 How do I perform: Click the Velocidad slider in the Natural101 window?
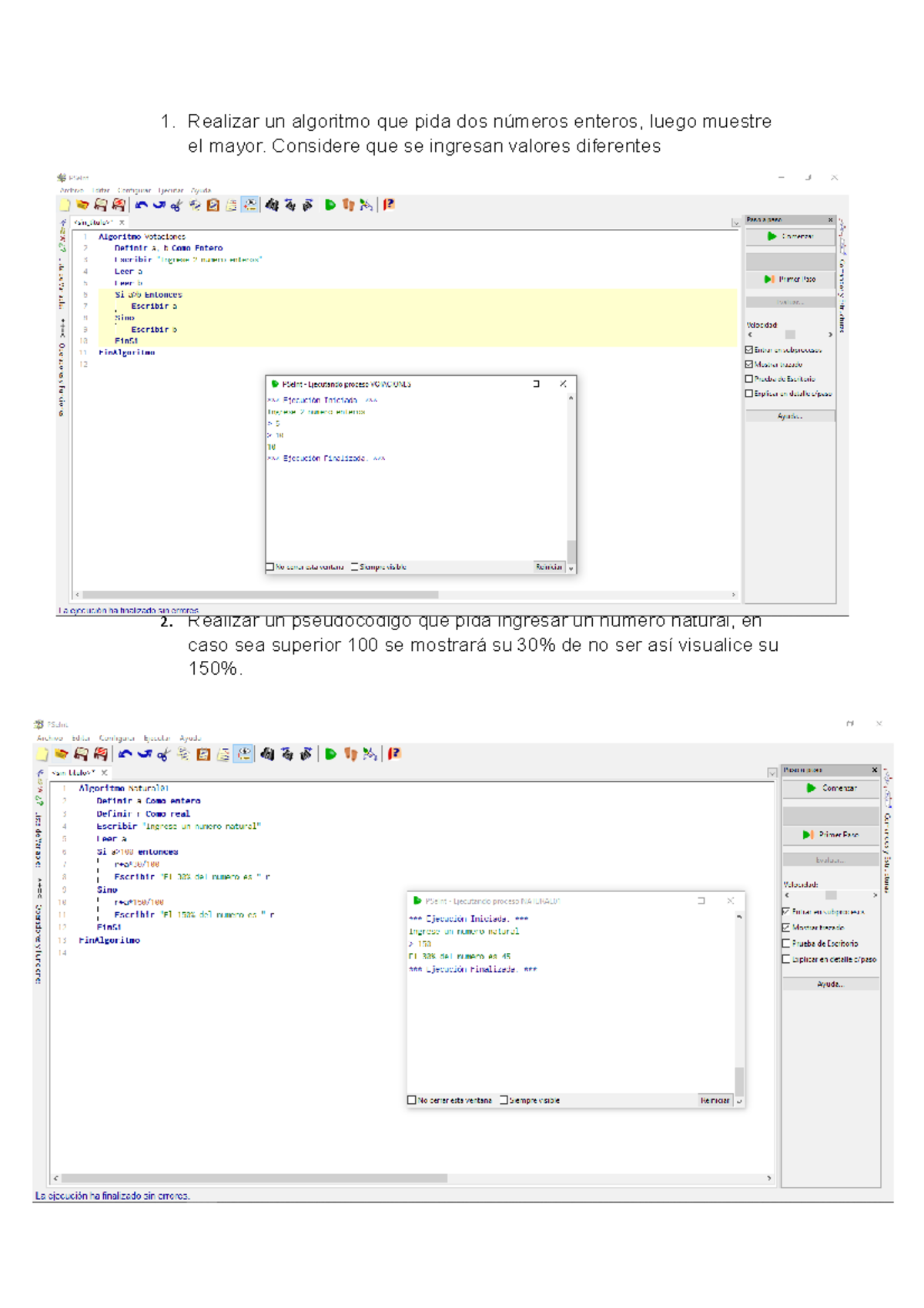(x=830, y=895)
